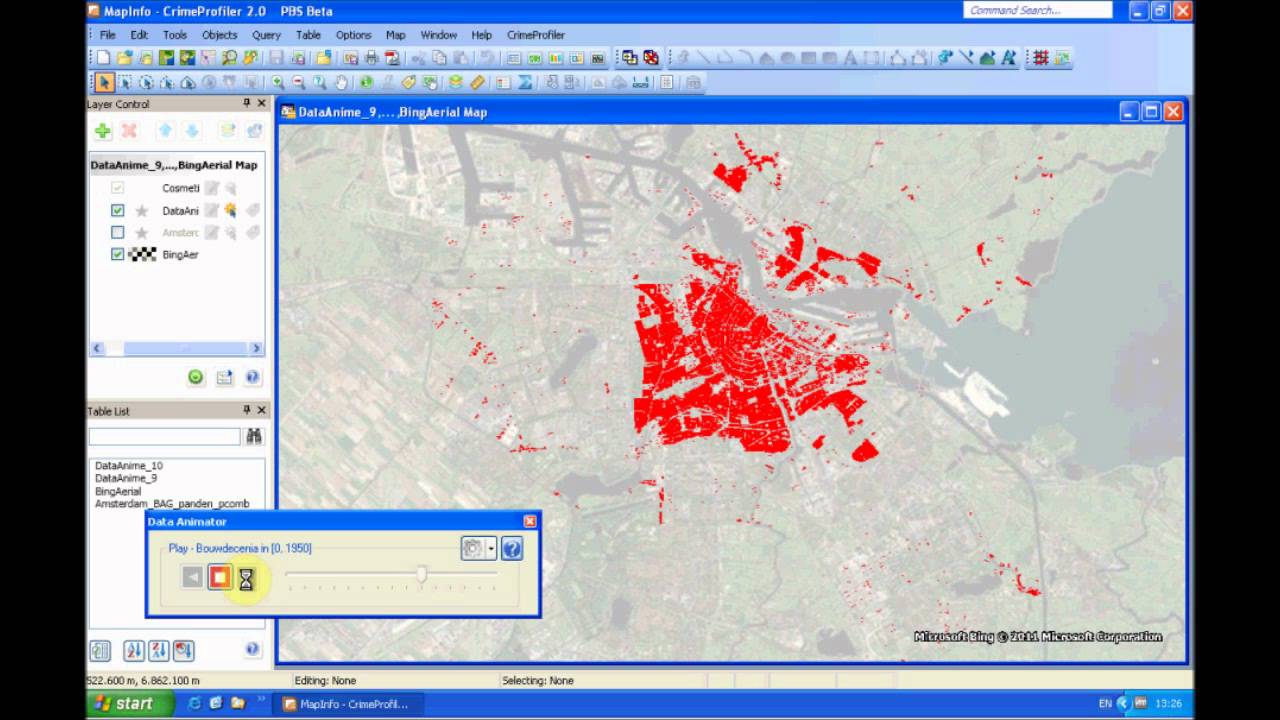The height and width of the screenshot is (720, 1280).
Task: Click the hourglass speed icon in Data Animator
Action: click(246, 578)
